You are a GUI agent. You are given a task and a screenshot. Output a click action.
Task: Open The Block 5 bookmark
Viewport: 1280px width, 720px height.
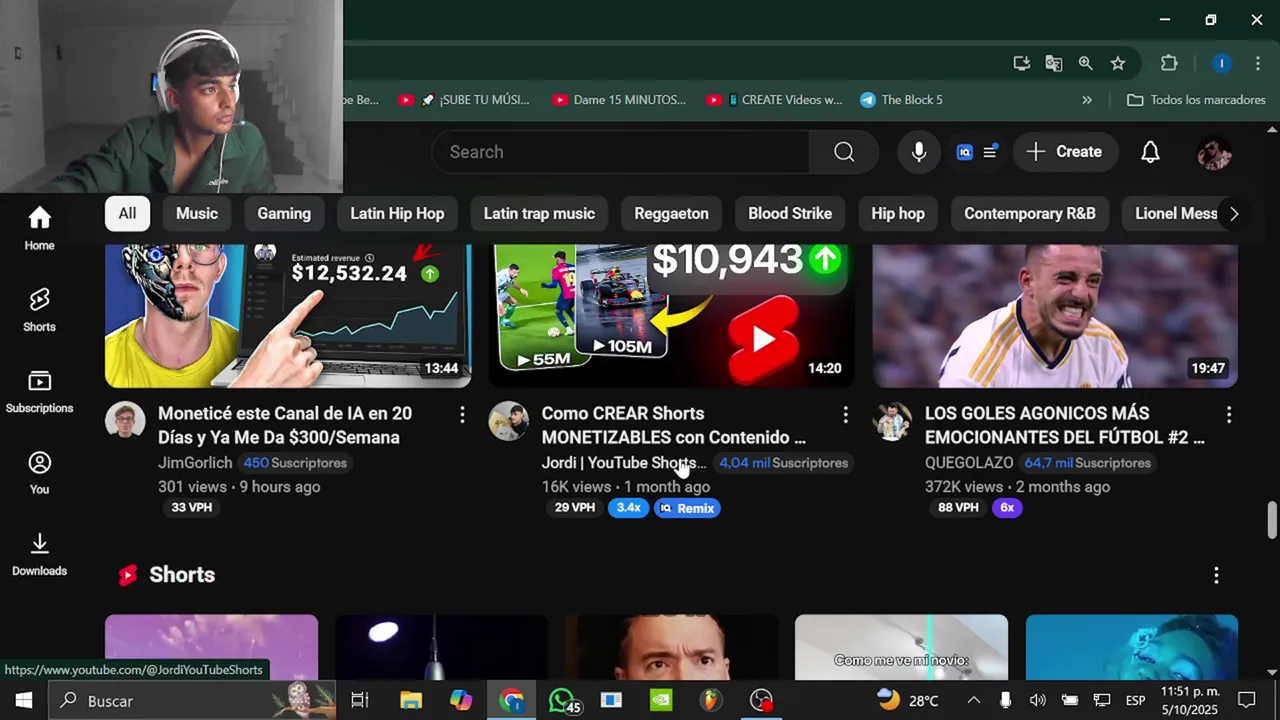(x=901, y=100)
